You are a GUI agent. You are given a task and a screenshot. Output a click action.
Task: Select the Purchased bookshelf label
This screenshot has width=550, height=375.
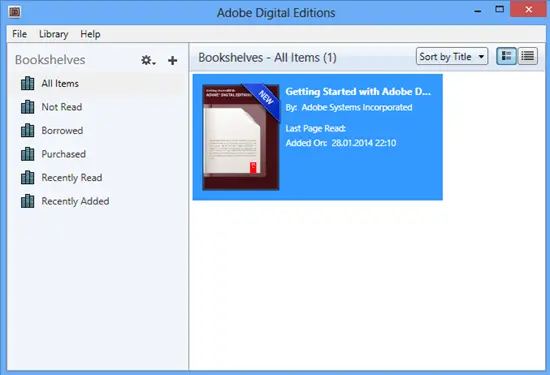(63, 154)
